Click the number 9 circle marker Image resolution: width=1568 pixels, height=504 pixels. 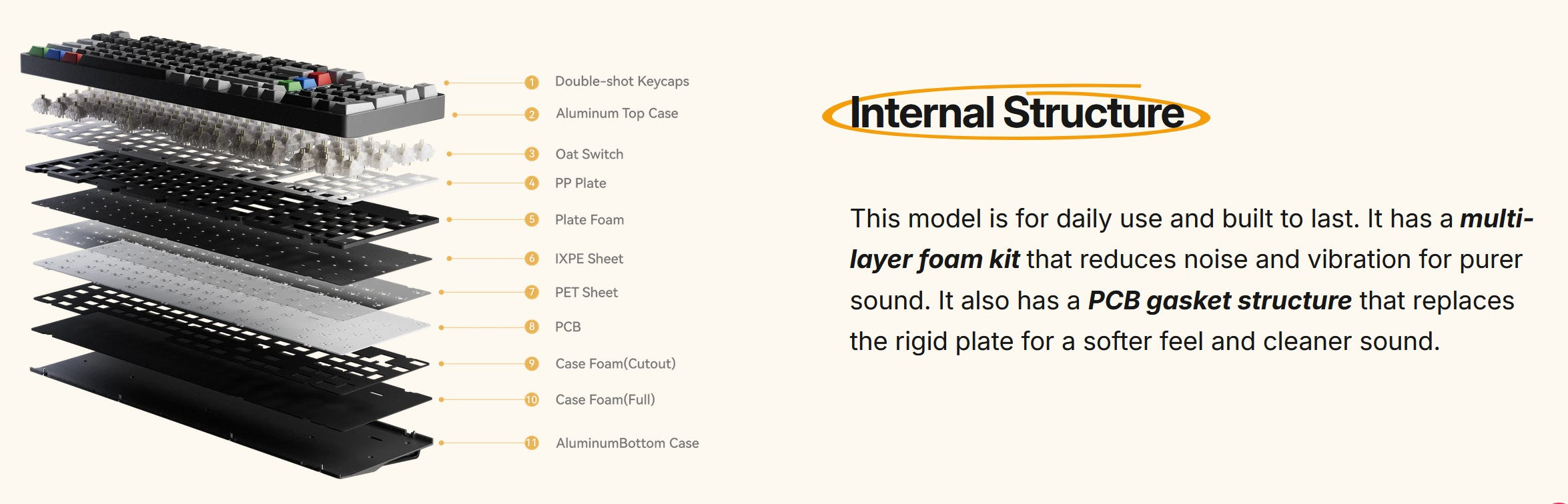coord(531,363)
